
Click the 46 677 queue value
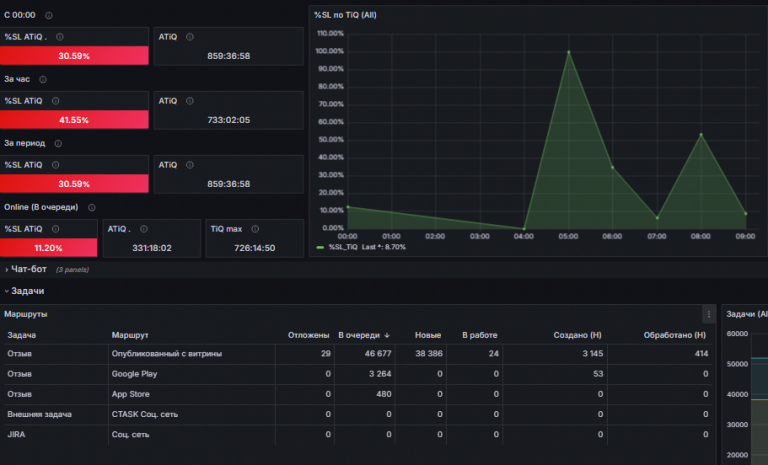click(x=378, y=354)
